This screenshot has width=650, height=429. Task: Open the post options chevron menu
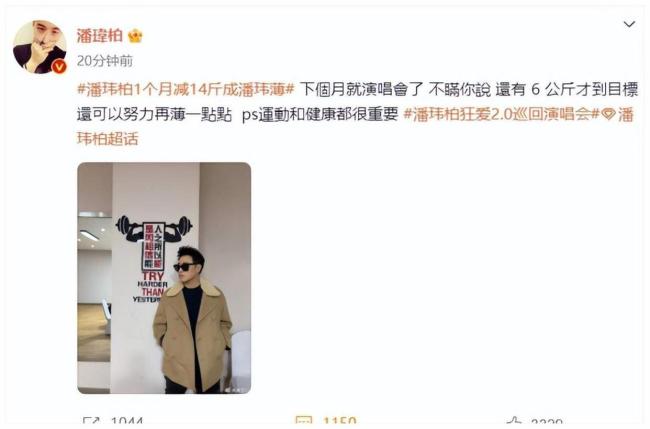point(629,24)
